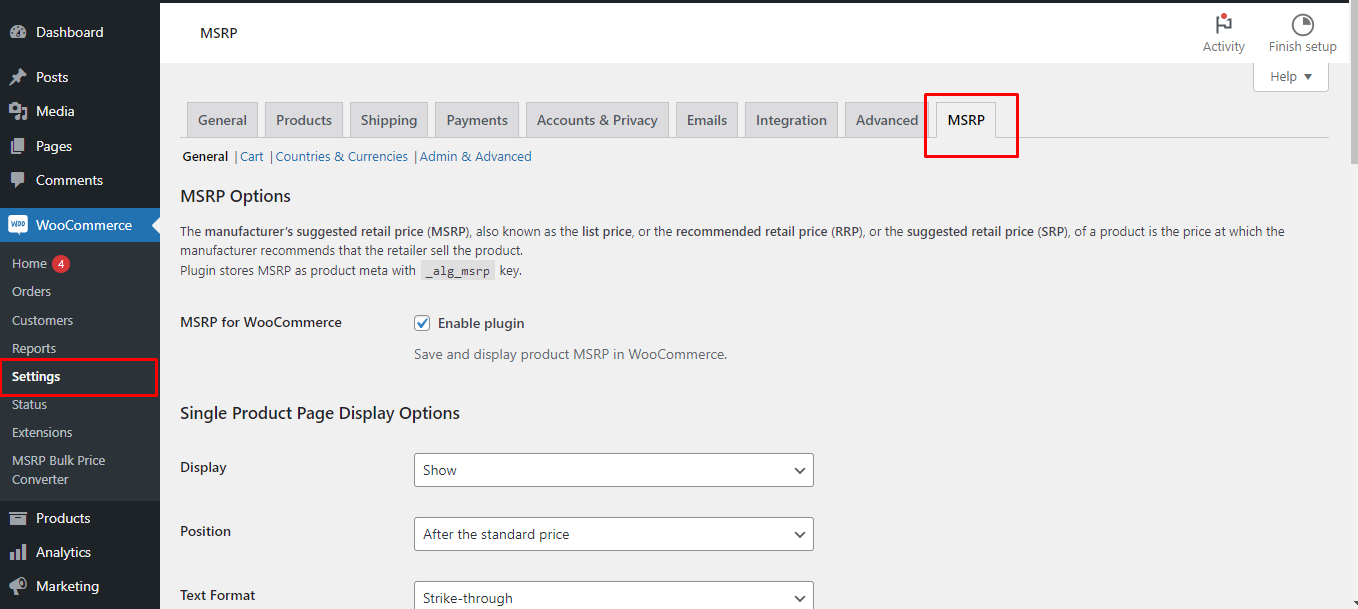Open the Admin & Advanced link
Screen dimensions: 1358x609
click(476, 156)
